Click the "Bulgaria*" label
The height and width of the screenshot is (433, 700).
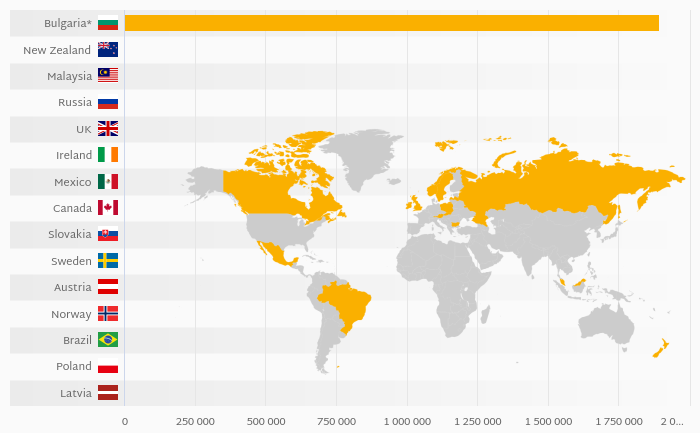[67, 23]
